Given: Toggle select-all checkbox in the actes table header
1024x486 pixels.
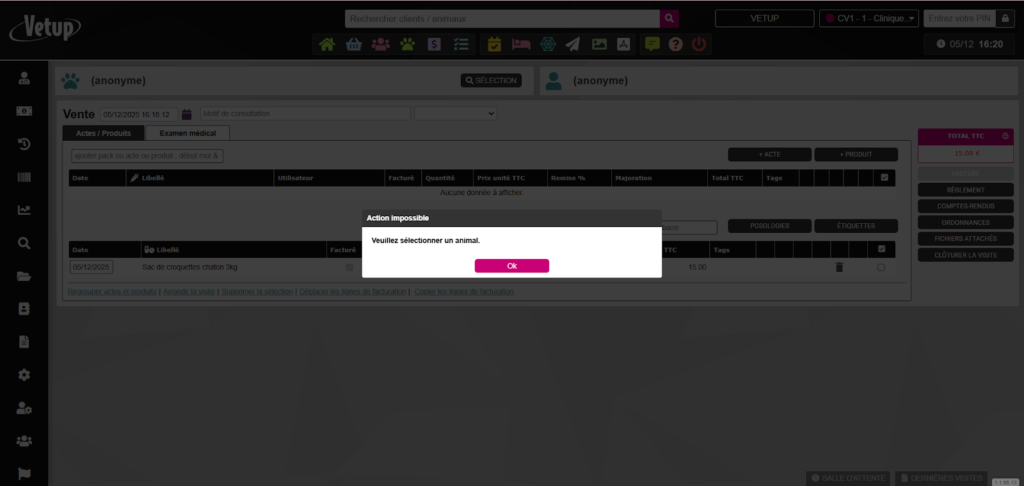Looking at the screenshot, I should (x=882, y=178).
